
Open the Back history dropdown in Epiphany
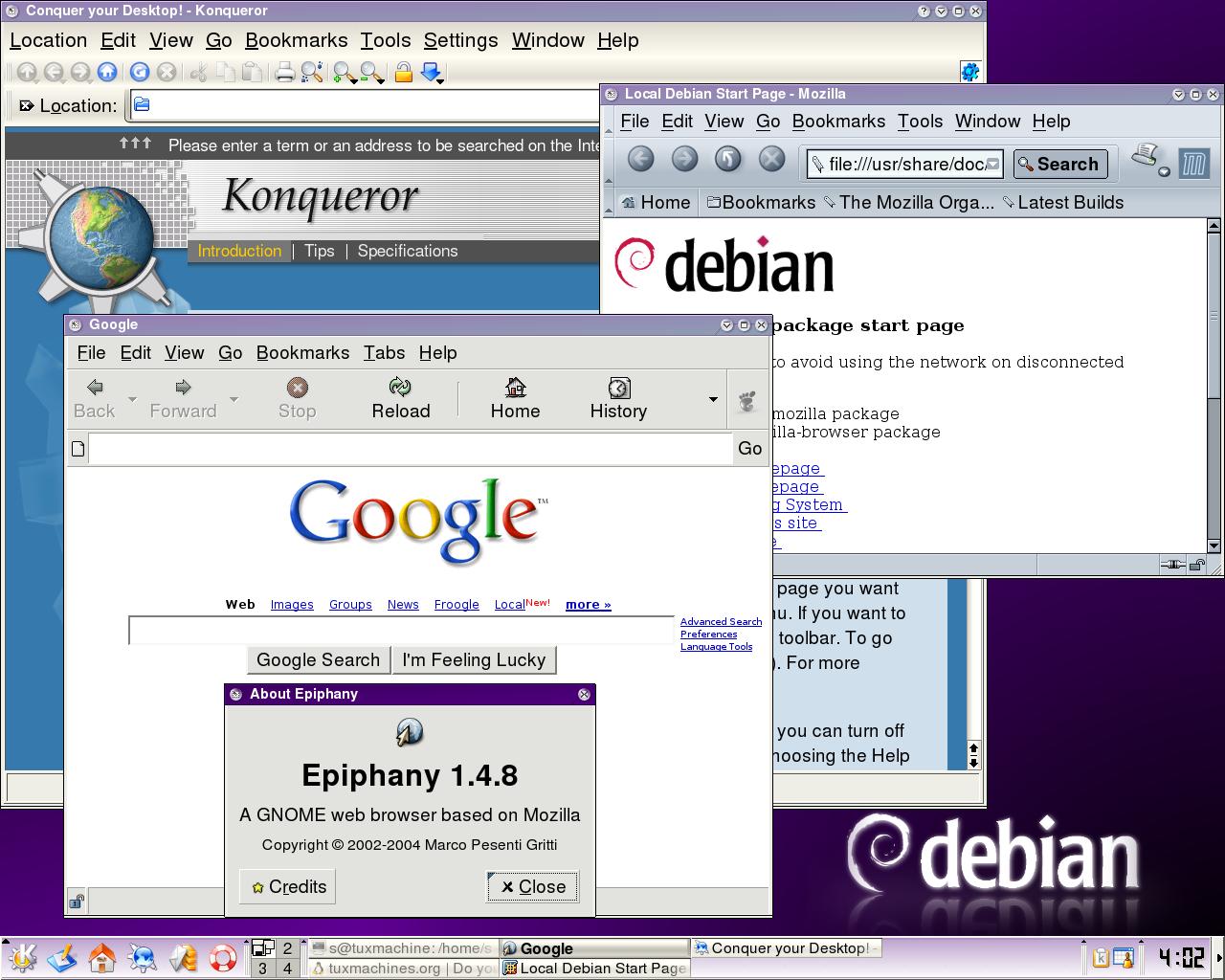tap(132, 399)
